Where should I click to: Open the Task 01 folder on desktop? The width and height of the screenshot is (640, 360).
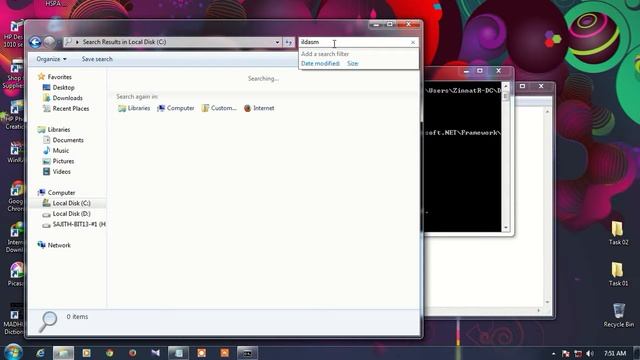(x=618, y=274)
